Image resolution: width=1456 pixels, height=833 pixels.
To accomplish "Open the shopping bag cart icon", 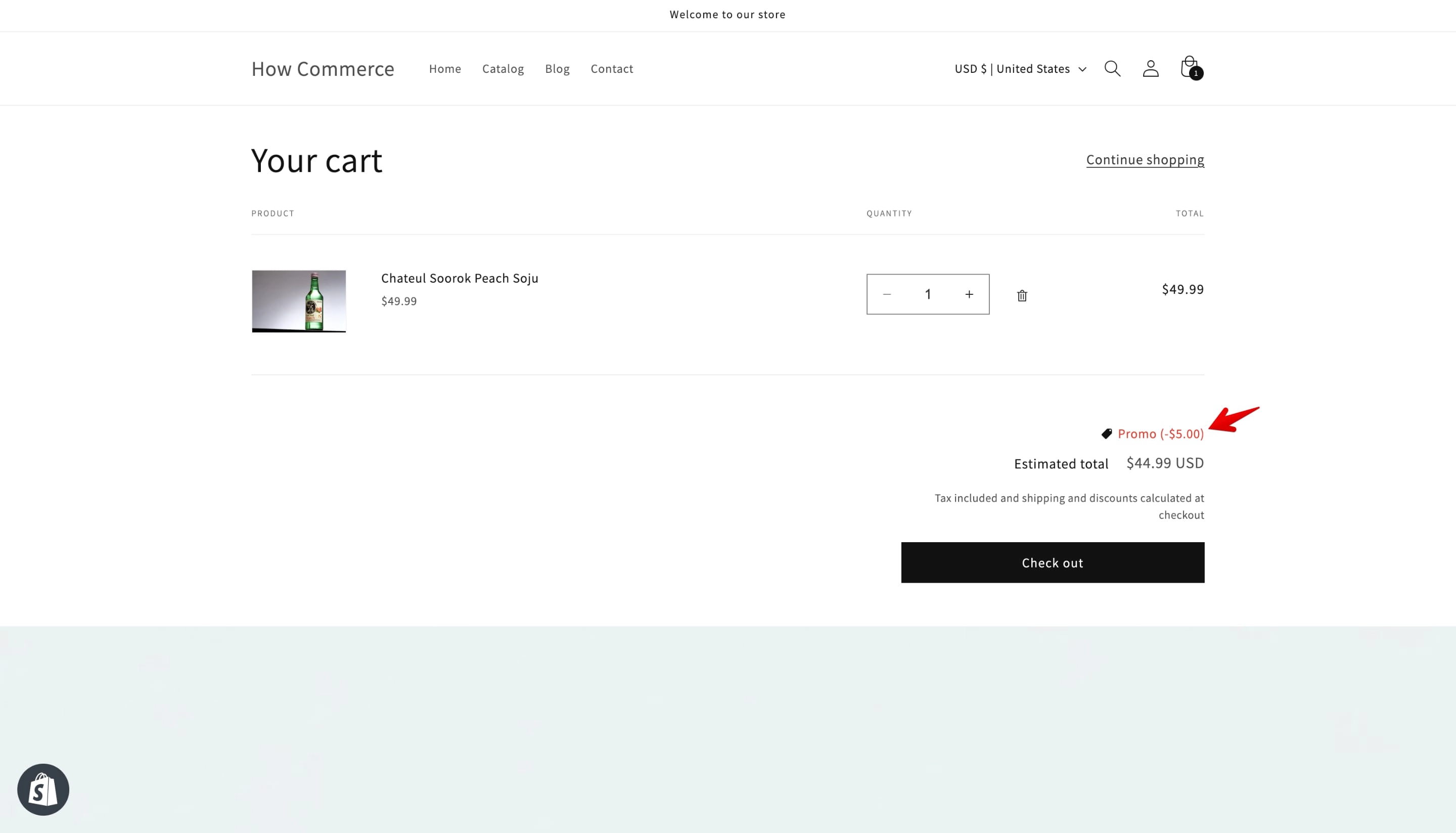I will [1191, 67].
